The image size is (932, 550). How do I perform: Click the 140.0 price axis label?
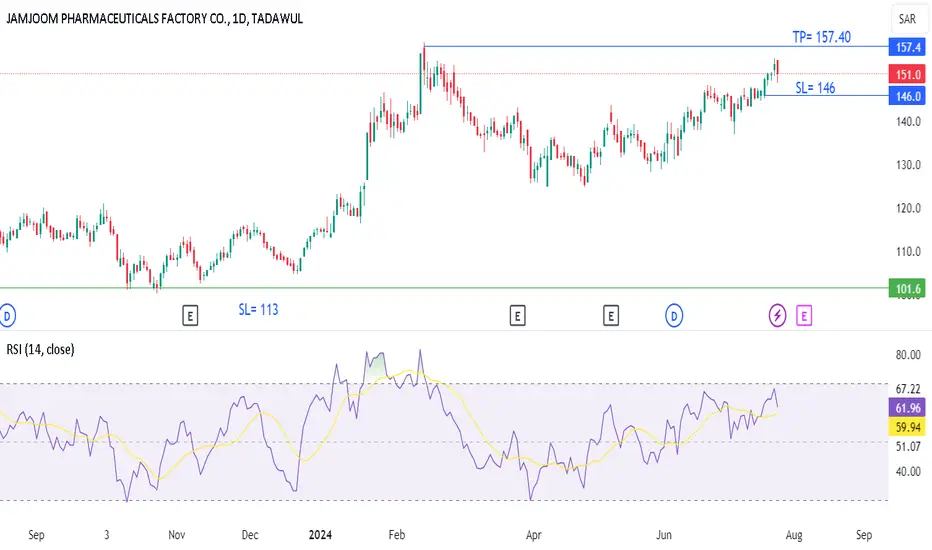(908, 121)
